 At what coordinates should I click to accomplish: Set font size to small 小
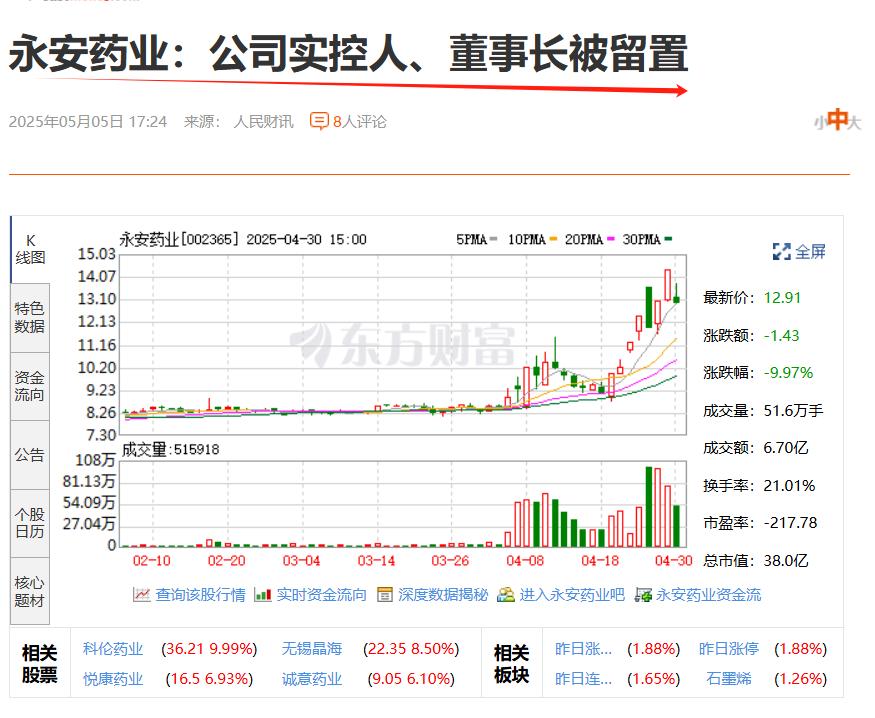click(x=819, y=122)
